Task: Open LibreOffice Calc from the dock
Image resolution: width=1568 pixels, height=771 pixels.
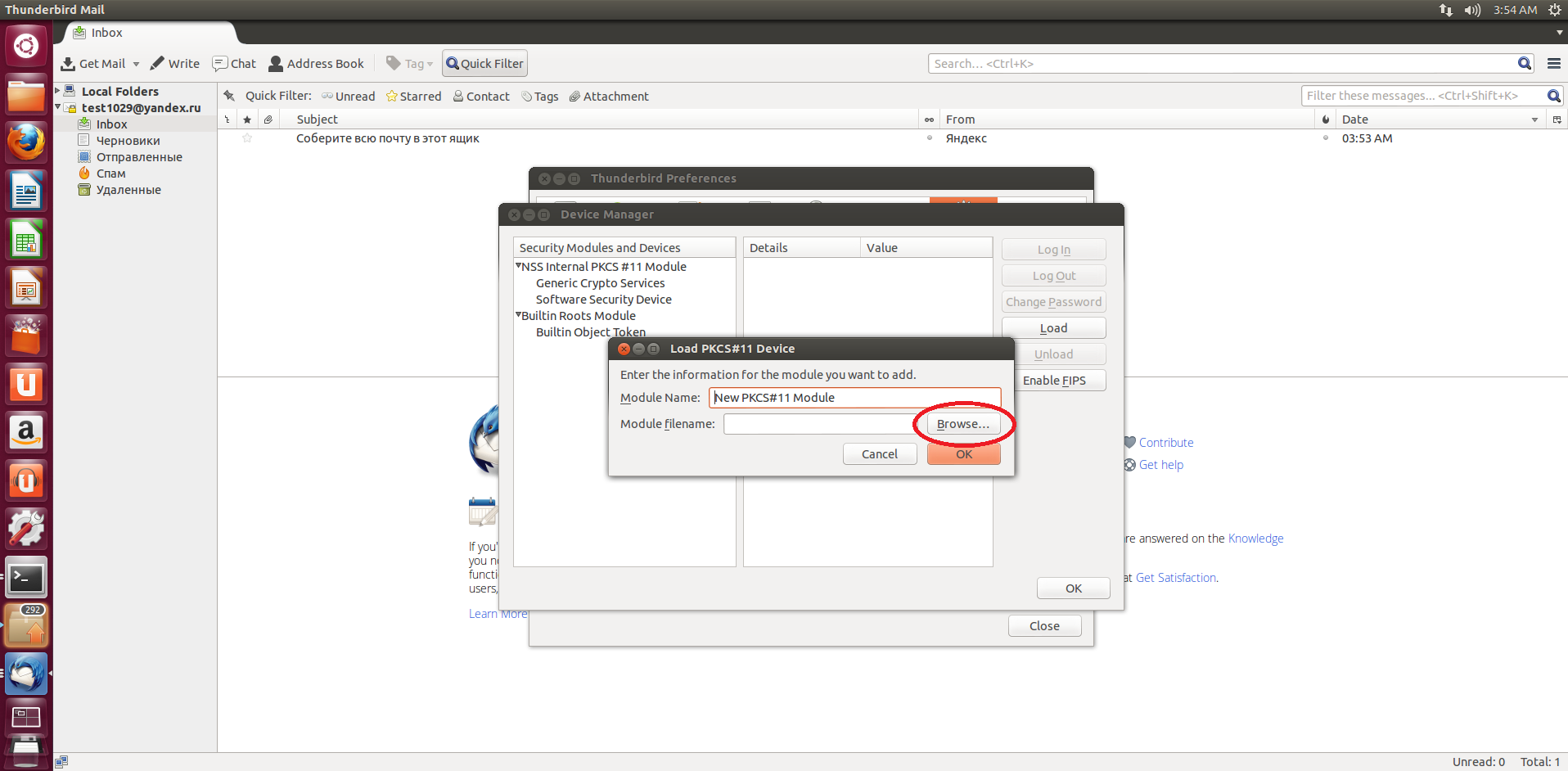Action: tap(26, 240)
